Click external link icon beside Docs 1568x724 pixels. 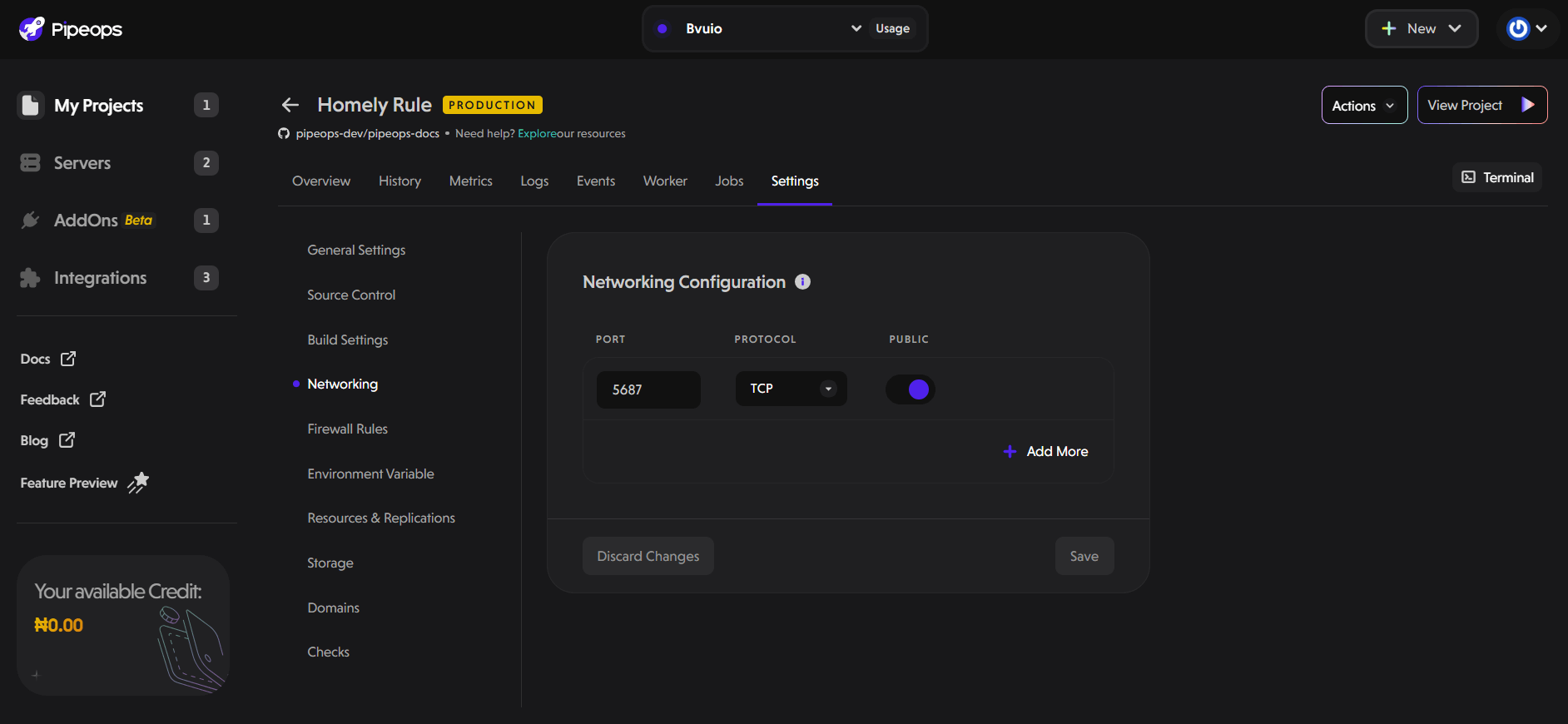pyautogui.click(x=68, y=359)
